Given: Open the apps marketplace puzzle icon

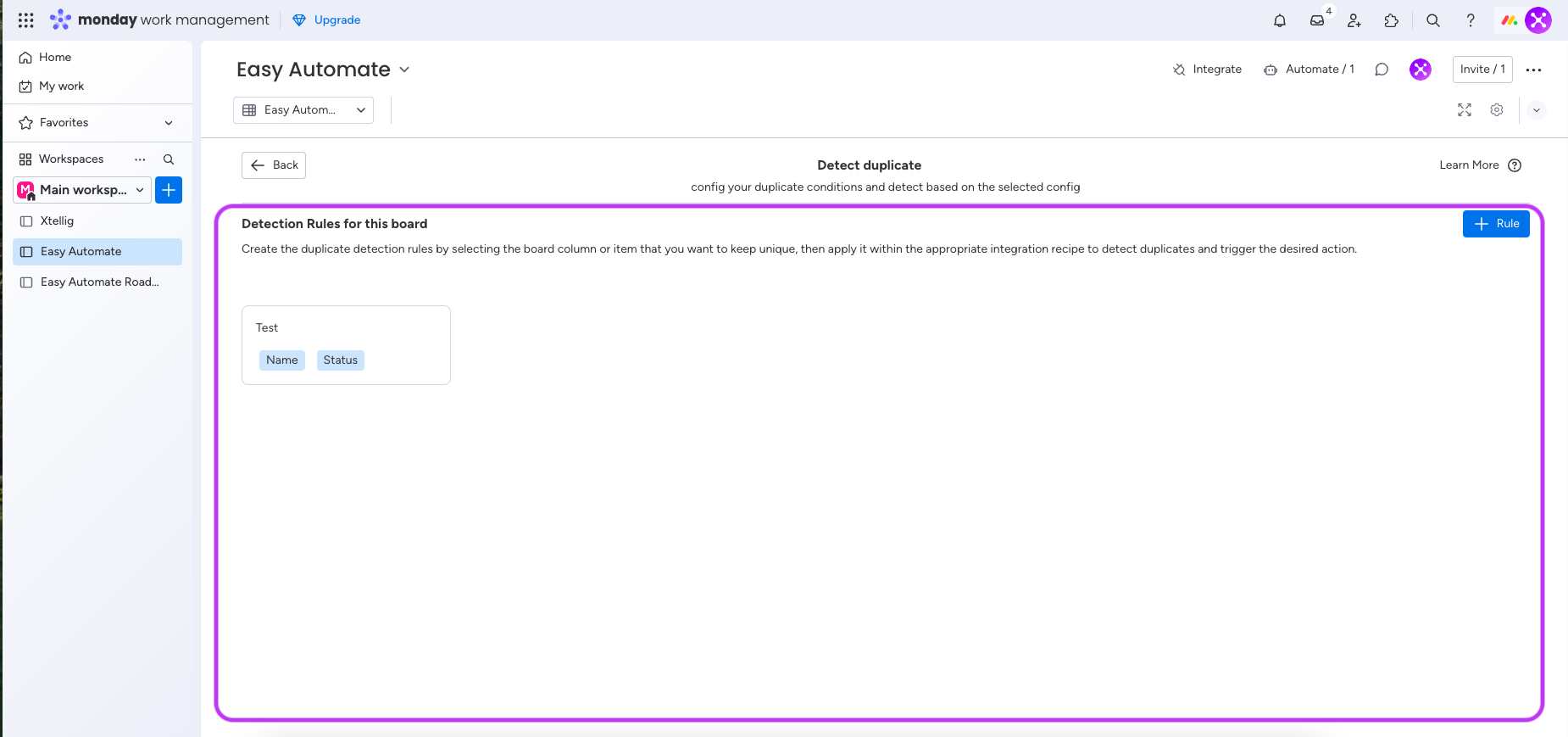Looking at the screenshot, I should [x=1392, y=20].
